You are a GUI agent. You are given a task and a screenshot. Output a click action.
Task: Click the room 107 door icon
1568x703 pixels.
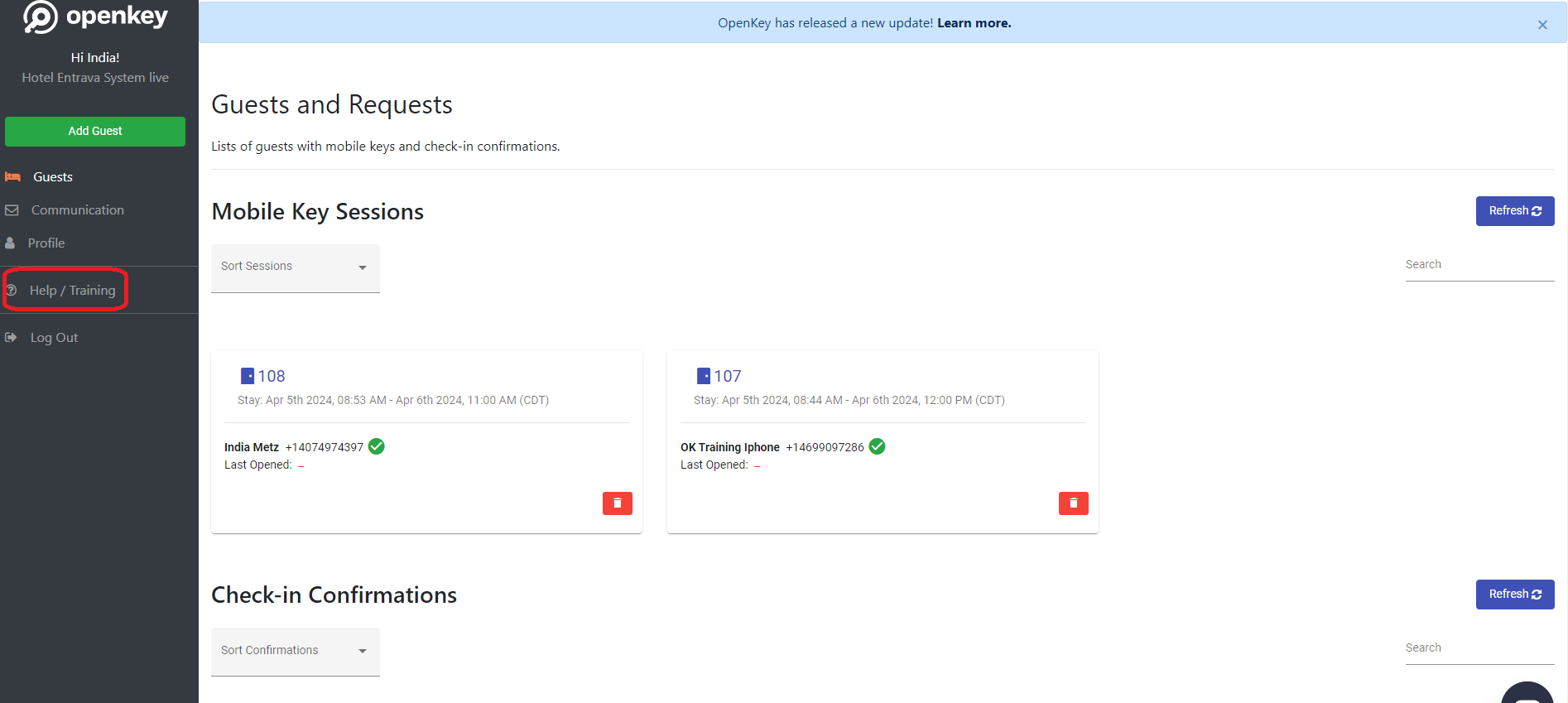pyautogui.click(x=704, y=376)
